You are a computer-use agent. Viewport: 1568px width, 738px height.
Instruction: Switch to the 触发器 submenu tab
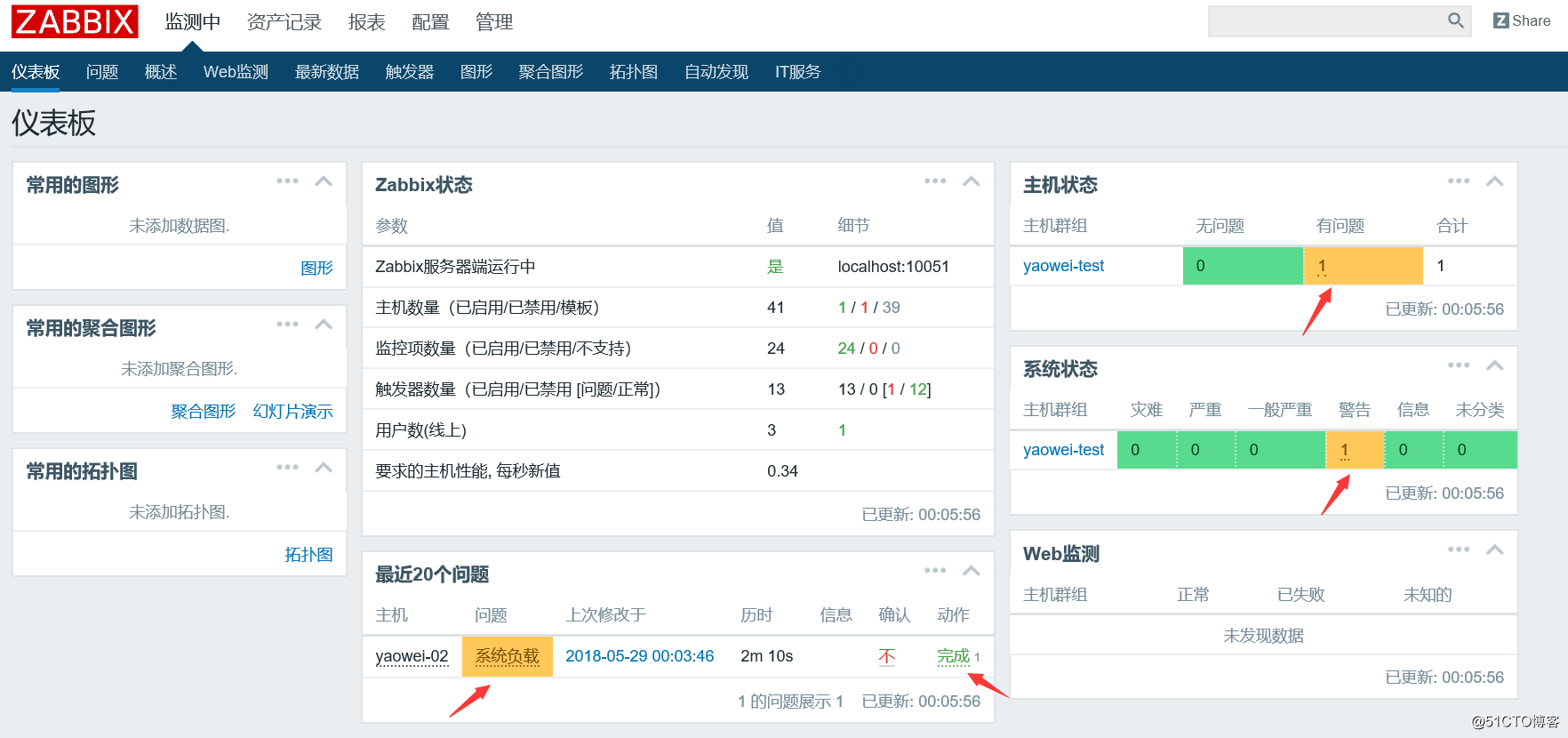[410, 72]
